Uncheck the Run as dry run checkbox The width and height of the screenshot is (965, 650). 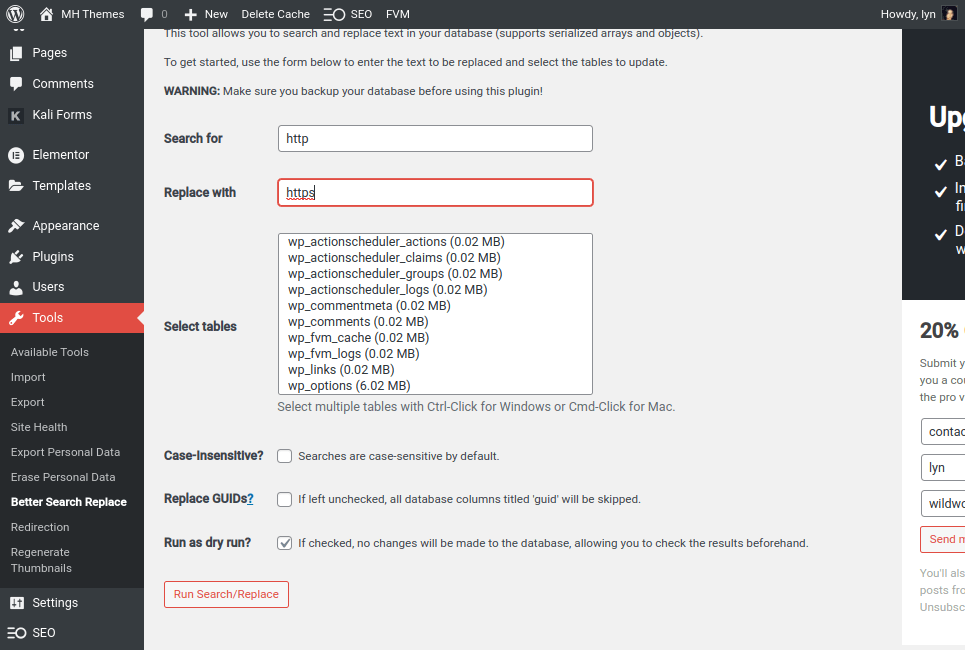[x=284, y=542]
